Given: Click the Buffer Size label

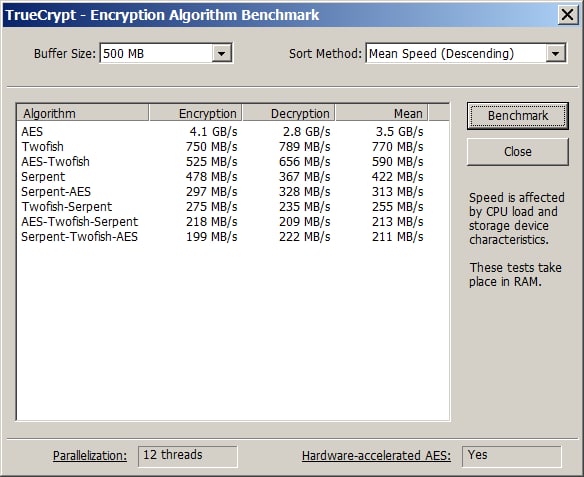Looking at the screenshot, I should (x=65, y=54).
